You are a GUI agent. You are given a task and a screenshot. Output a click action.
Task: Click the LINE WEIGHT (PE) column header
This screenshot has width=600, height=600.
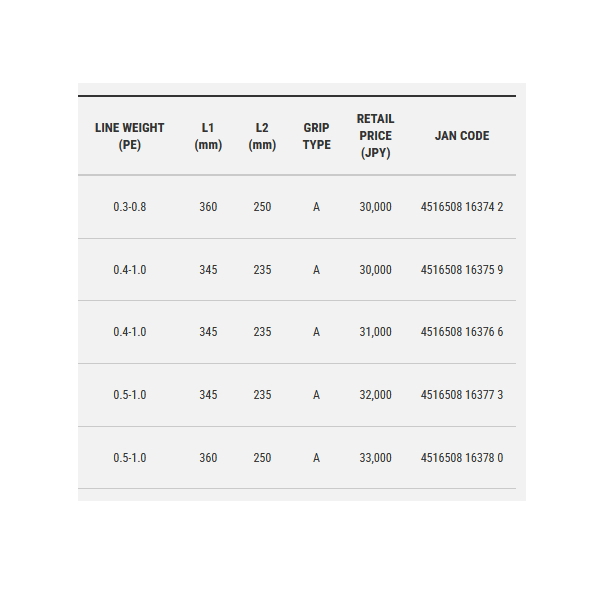[x=129, y=136]
